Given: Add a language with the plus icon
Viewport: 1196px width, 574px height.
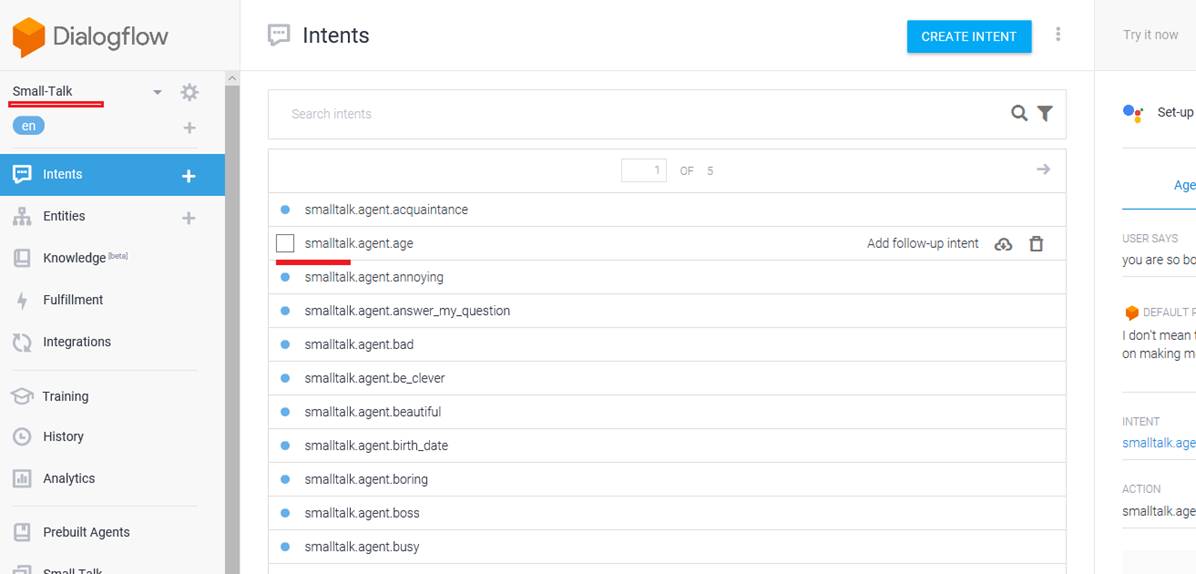Looking at the screenshot, I should click(x=189, y=128).
